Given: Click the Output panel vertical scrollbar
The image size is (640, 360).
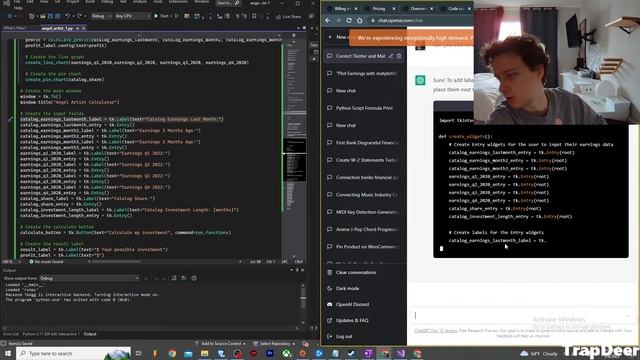Looking at the screenshot, I should [x=303, y=304].
